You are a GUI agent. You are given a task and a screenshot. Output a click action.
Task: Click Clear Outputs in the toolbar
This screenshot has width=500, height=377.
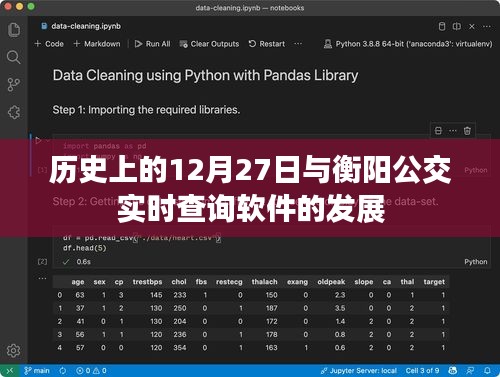[209, 44]
